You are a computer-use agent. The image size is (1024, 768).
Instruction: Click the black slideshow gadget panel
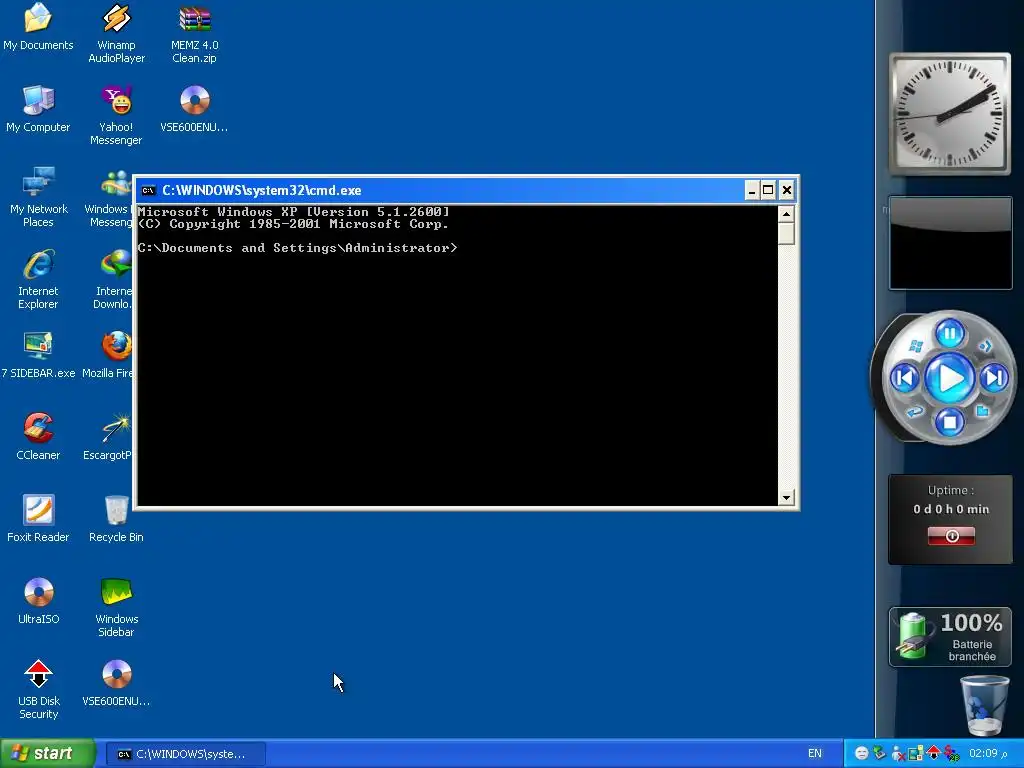(x=950, y=243)
